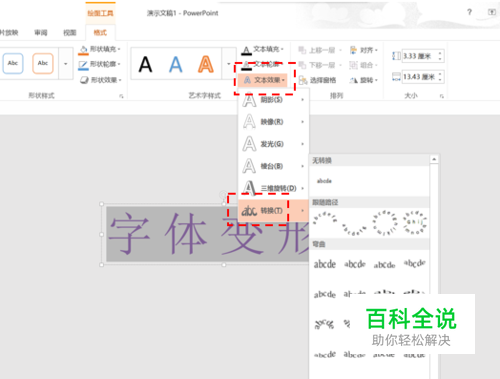Click the Drawing Tools (绘图工具) contextual tab
This screenshot has height=379, width=500.
[100, 13]
